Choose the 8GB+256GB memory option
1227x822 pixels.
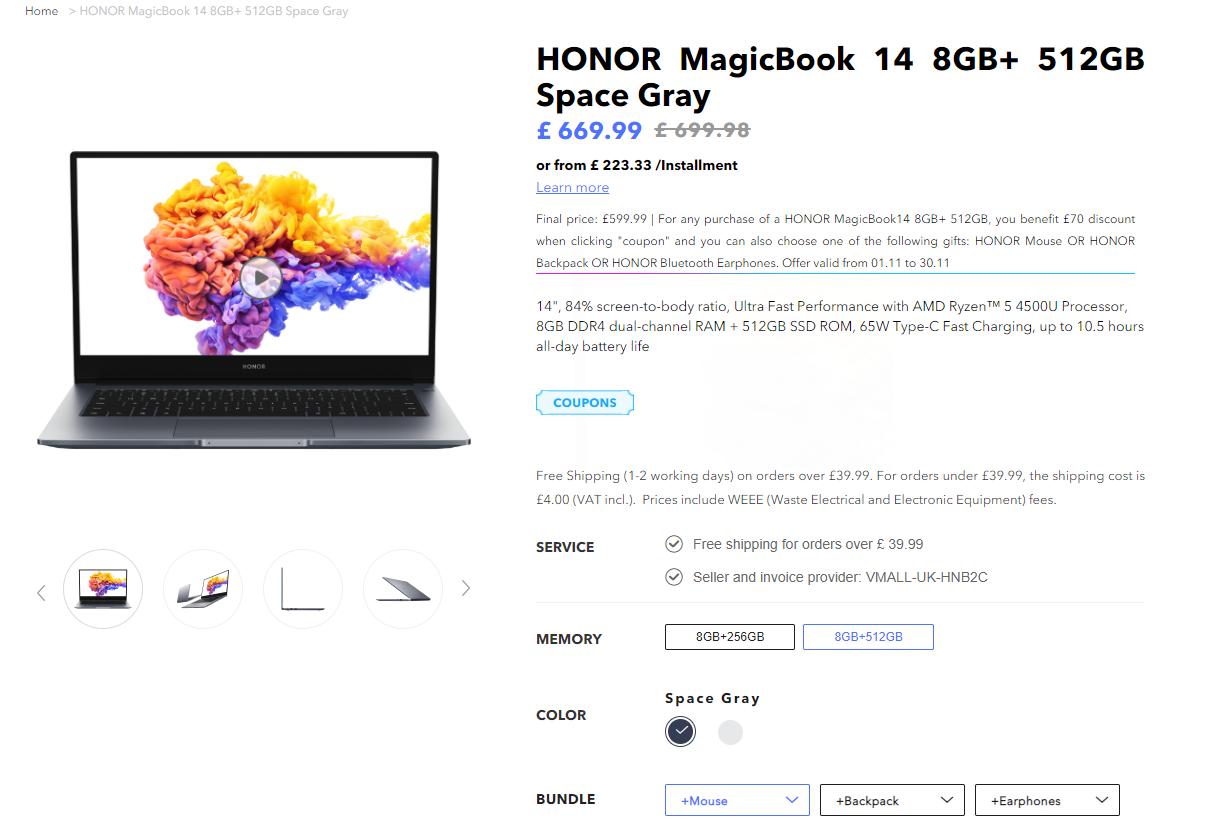tap(730, 637)
